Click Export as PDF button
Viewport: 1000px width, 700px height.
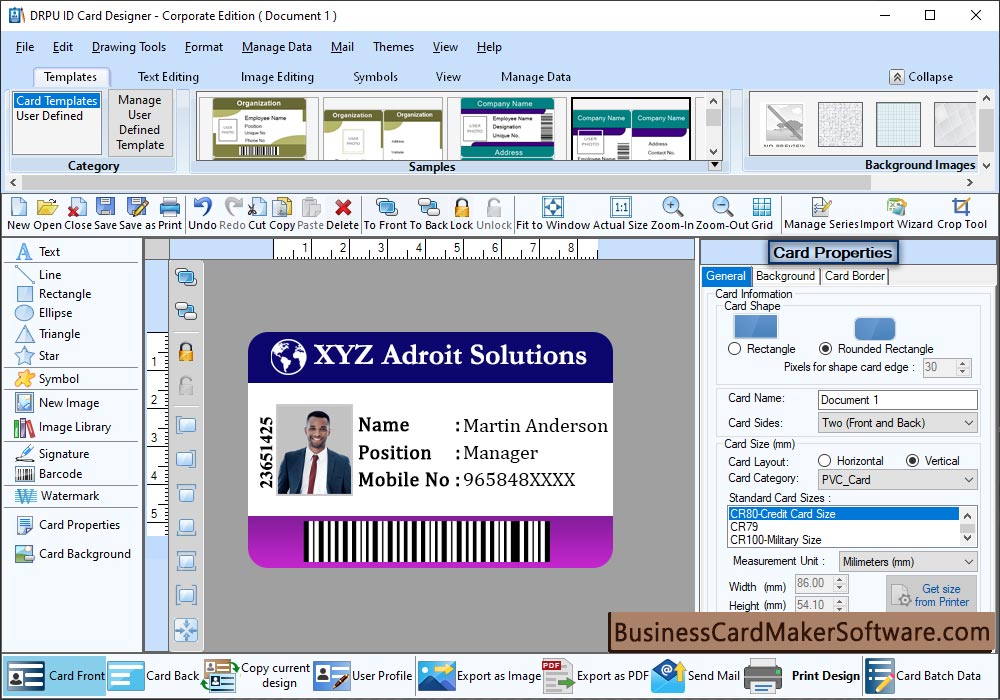pos(595,676)
